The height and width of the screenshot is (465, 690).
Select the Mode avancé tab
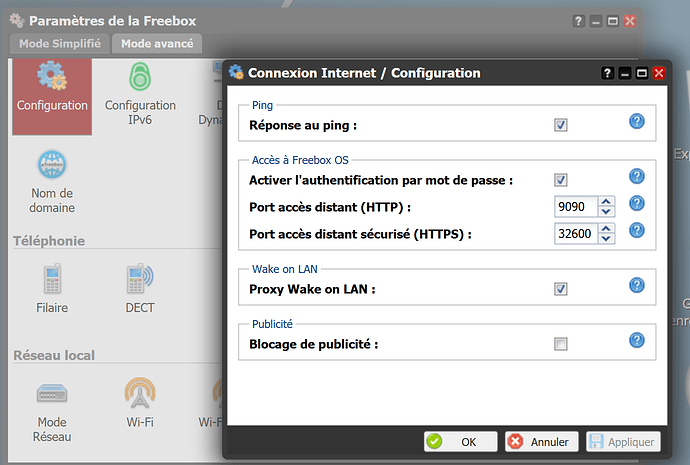[157, 44]
